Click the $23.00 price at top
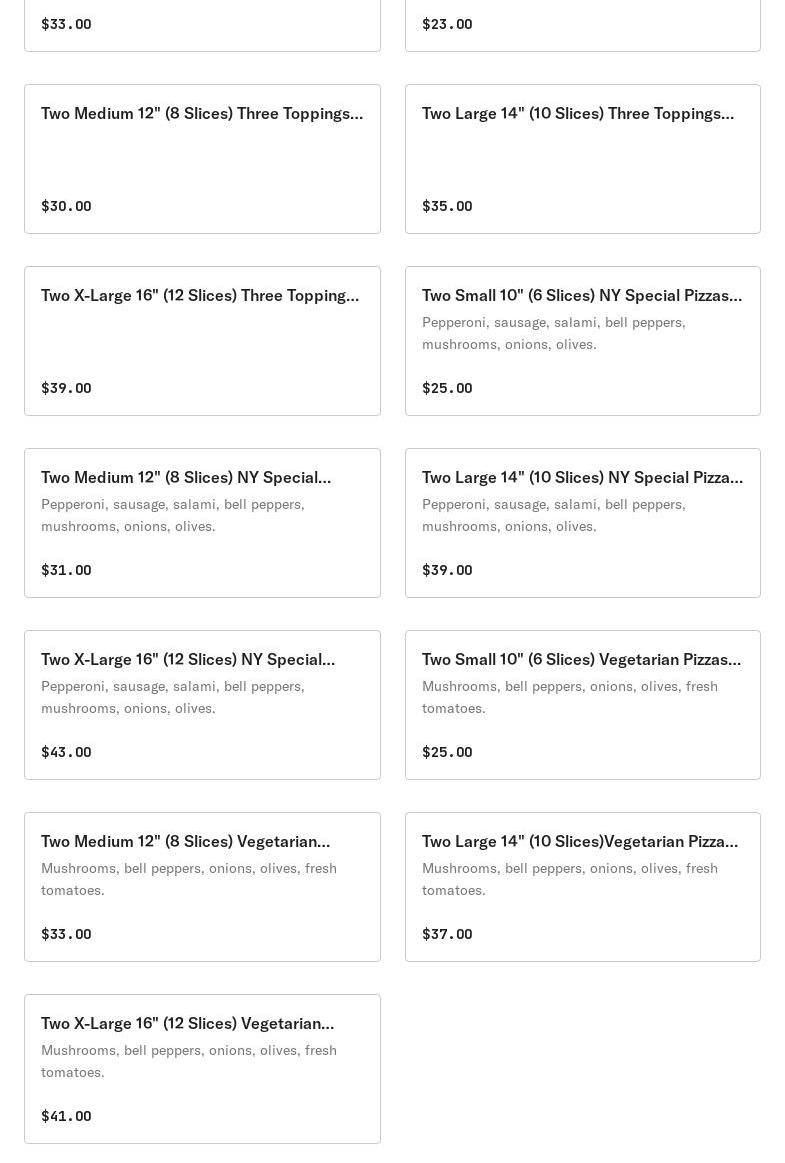Image resolution: width=785 pixels, height=1163 pixels. pyautogui.click(x=447, y=24)
